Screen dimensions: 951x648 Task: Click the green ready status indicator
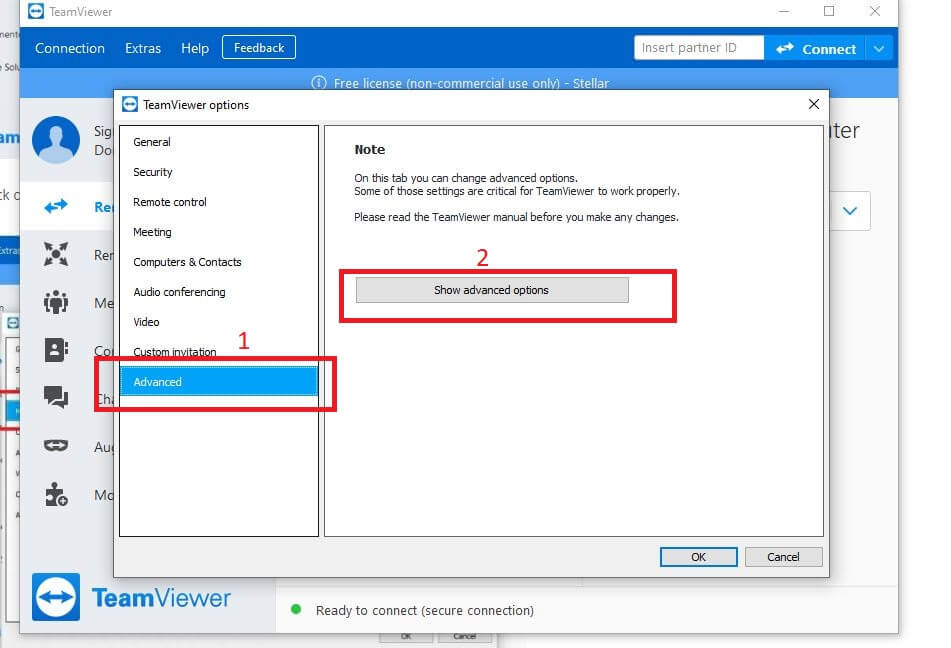pos(296,609)
